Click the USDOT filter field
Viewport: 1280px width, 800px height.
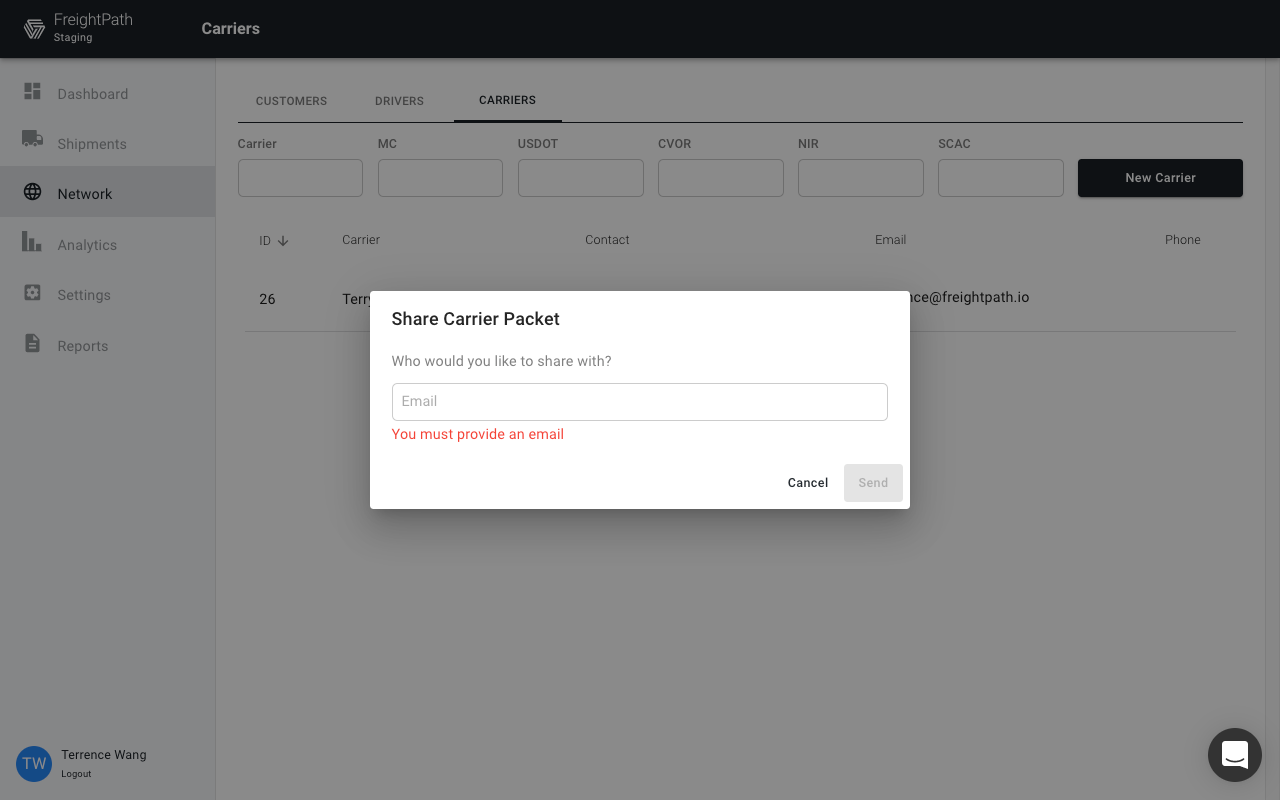click(x=580, y=178)
